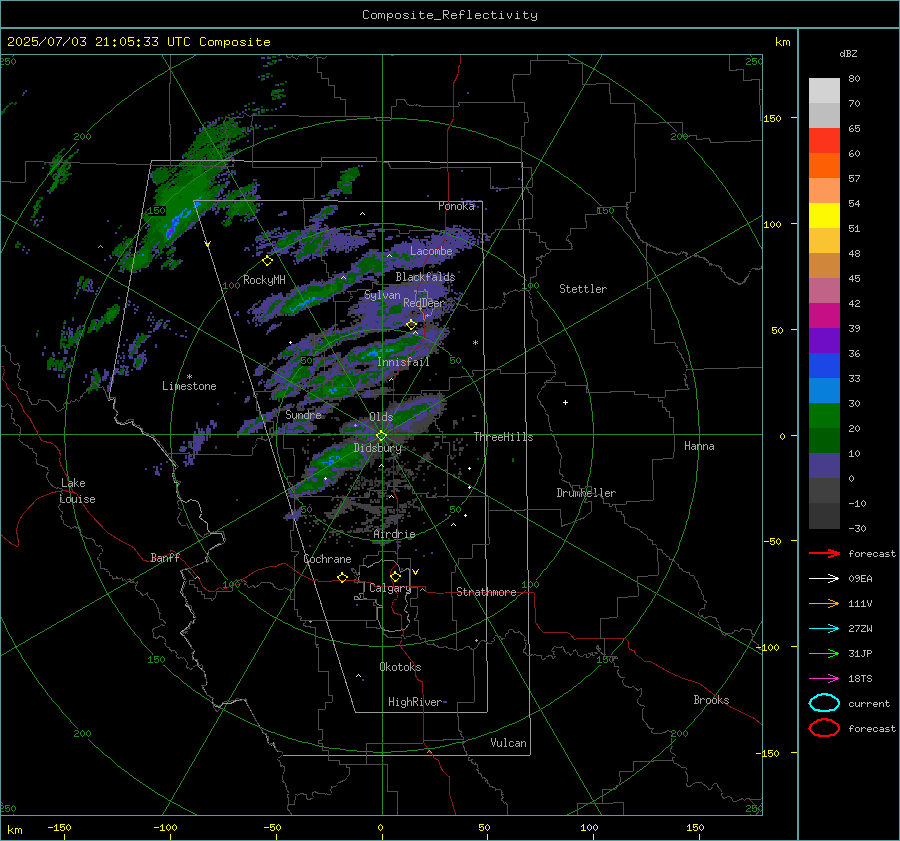Click the dBZ legend heading
This screenshot has height=841, width=900.
coord(848,54)
